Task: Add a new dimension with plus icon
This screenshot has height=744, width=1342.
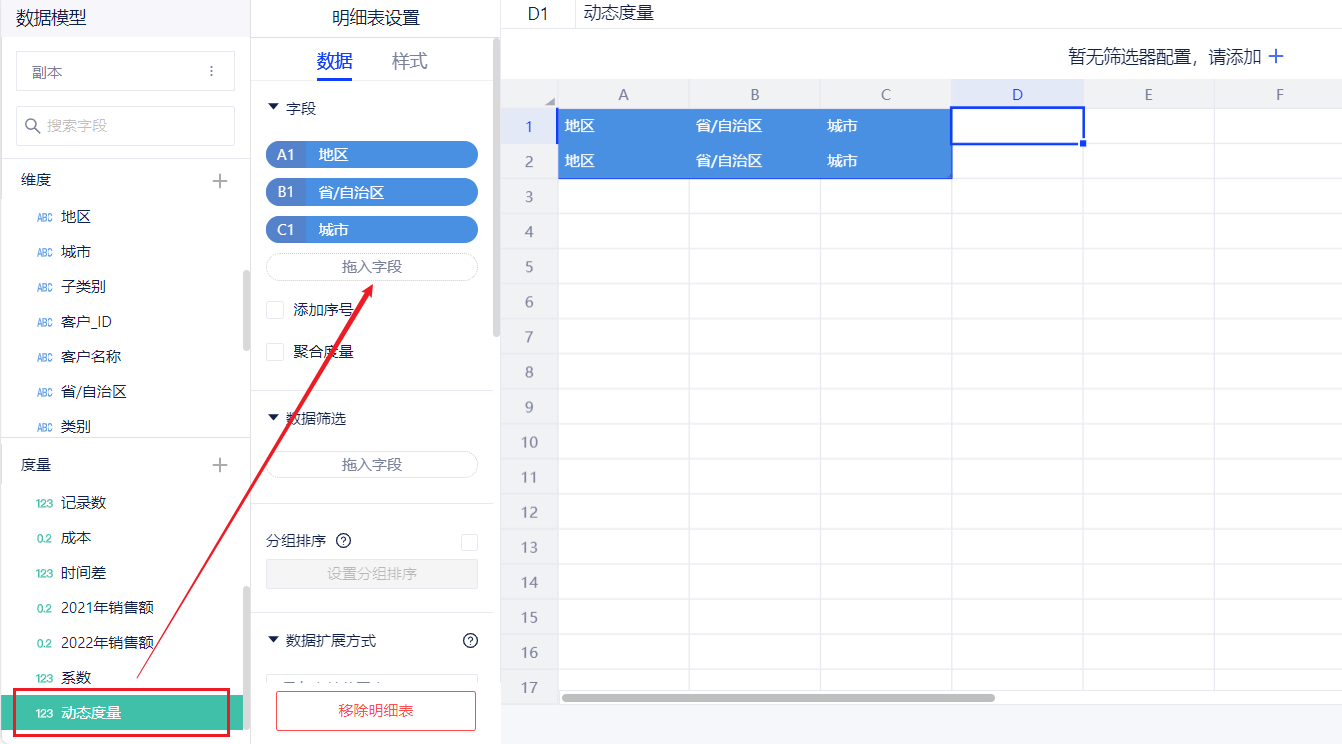Action: coord(220,181)
